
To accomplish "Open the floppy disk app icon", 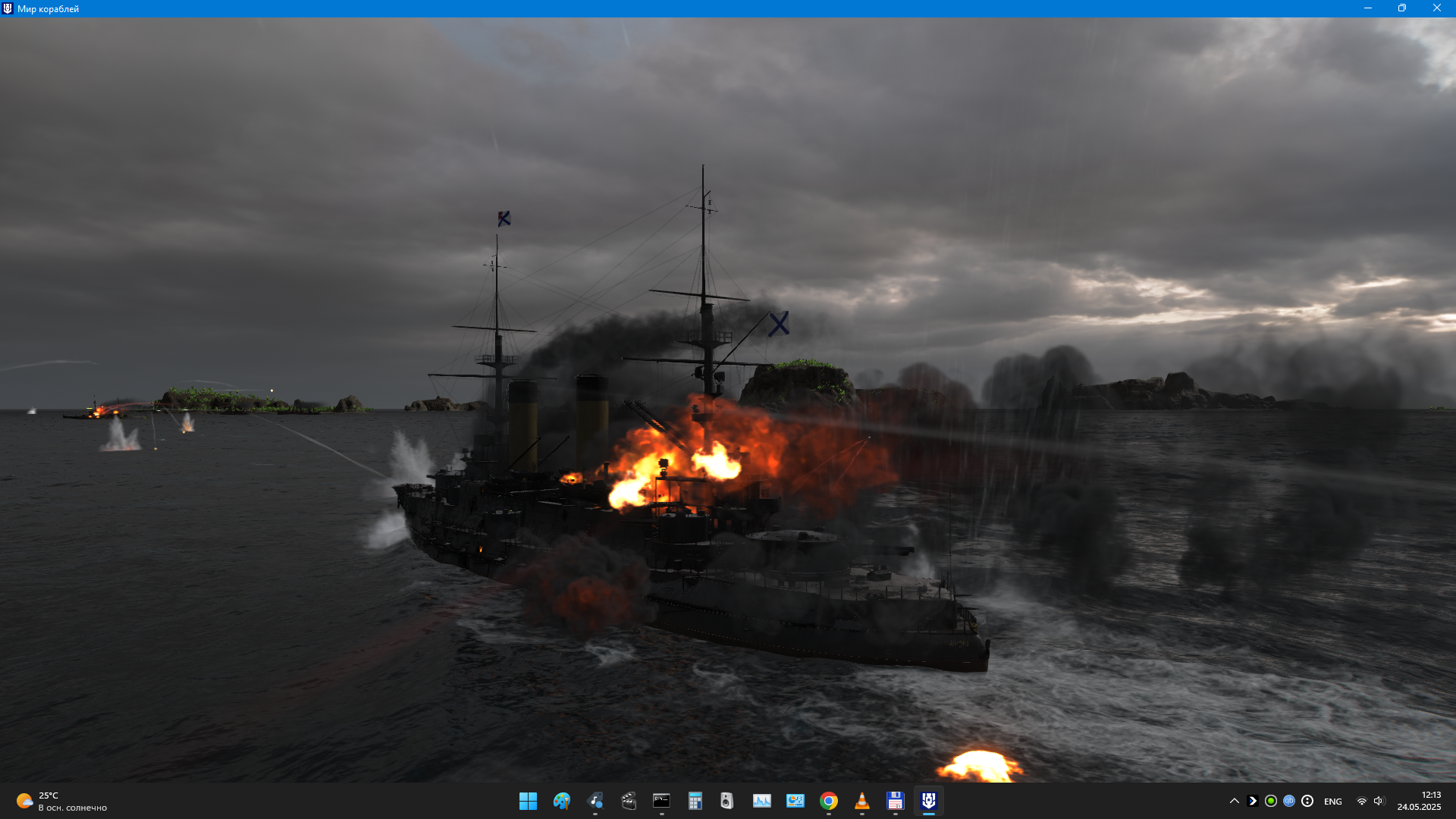I will (895, 801).
